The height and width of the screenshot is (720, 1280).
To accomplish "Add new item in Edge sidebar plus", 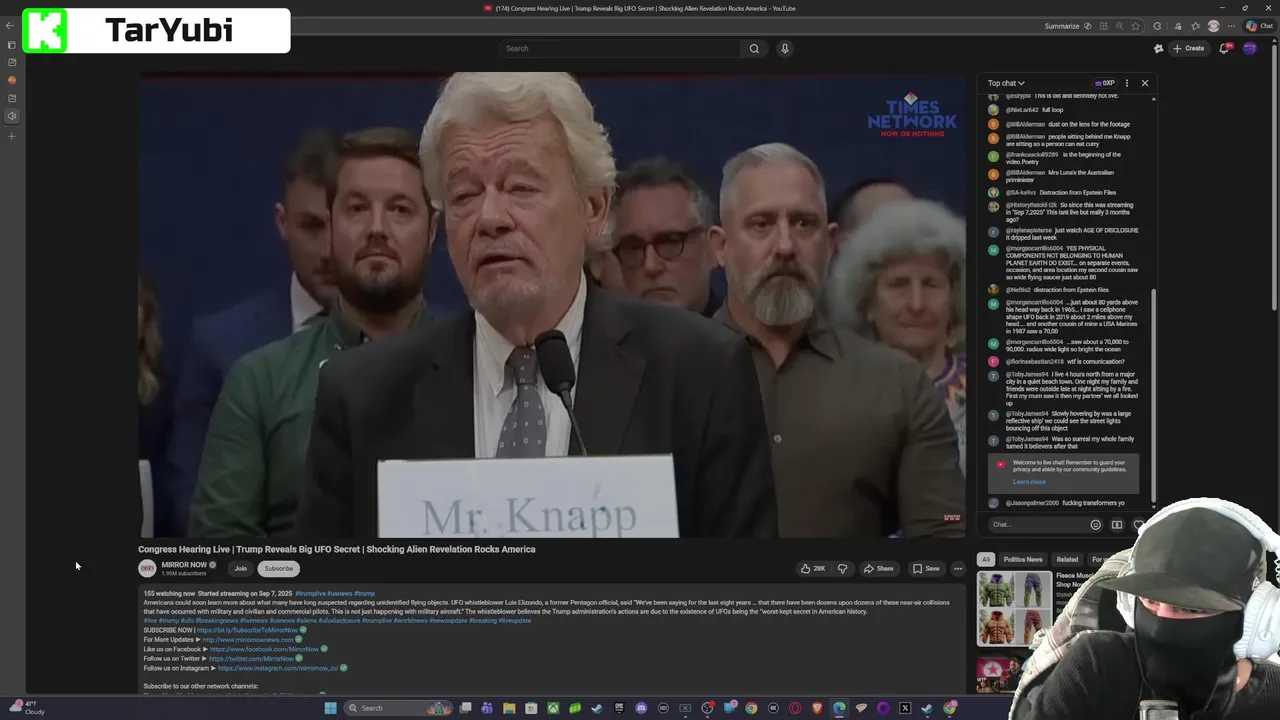I will pos(11,136).
